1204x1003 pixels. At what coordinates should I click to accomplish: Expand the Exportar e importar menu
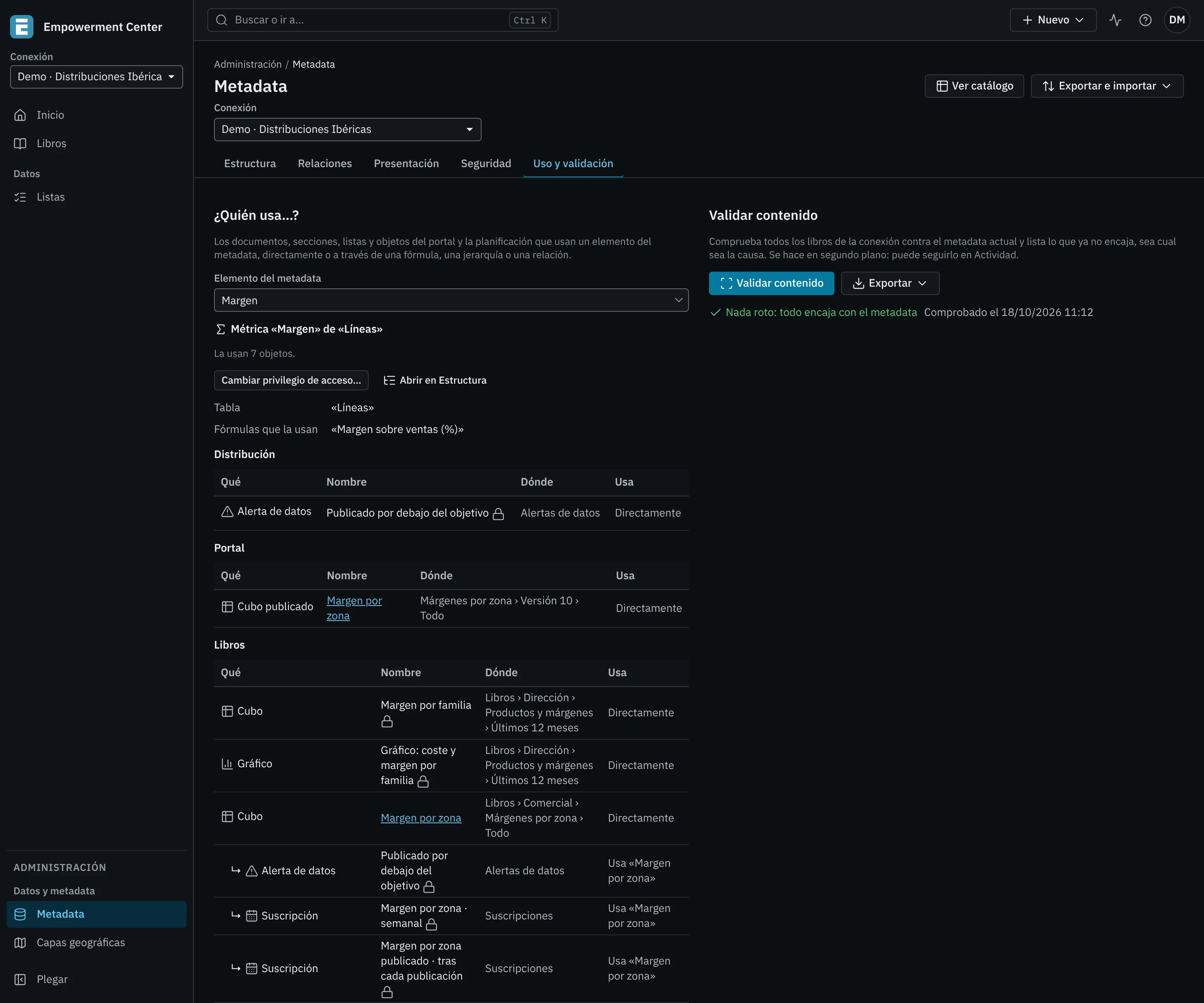click(x=1107, y=86)
